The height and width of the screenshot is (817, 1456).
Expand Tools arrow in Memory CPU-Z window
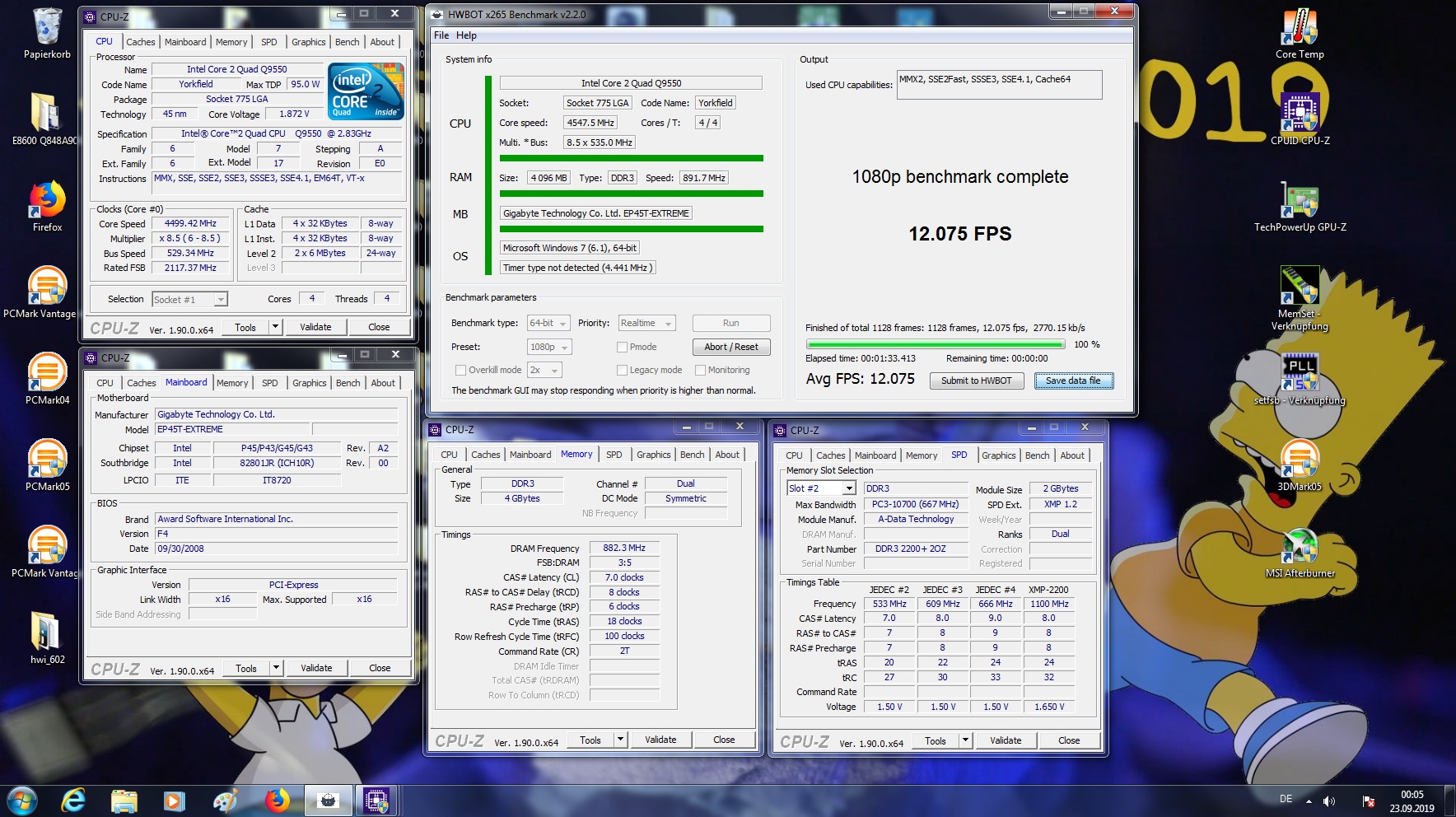coord(621,740)
